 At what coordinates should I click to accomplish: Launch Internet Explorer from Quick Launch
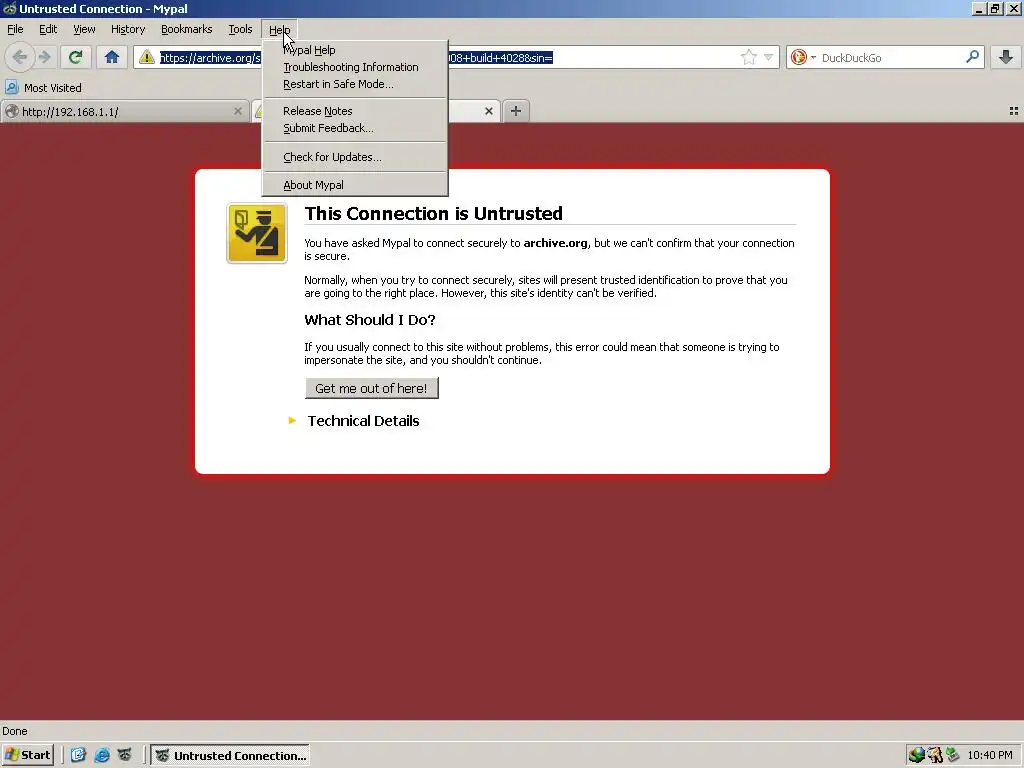pyautogui.click(x=102, y=755)
